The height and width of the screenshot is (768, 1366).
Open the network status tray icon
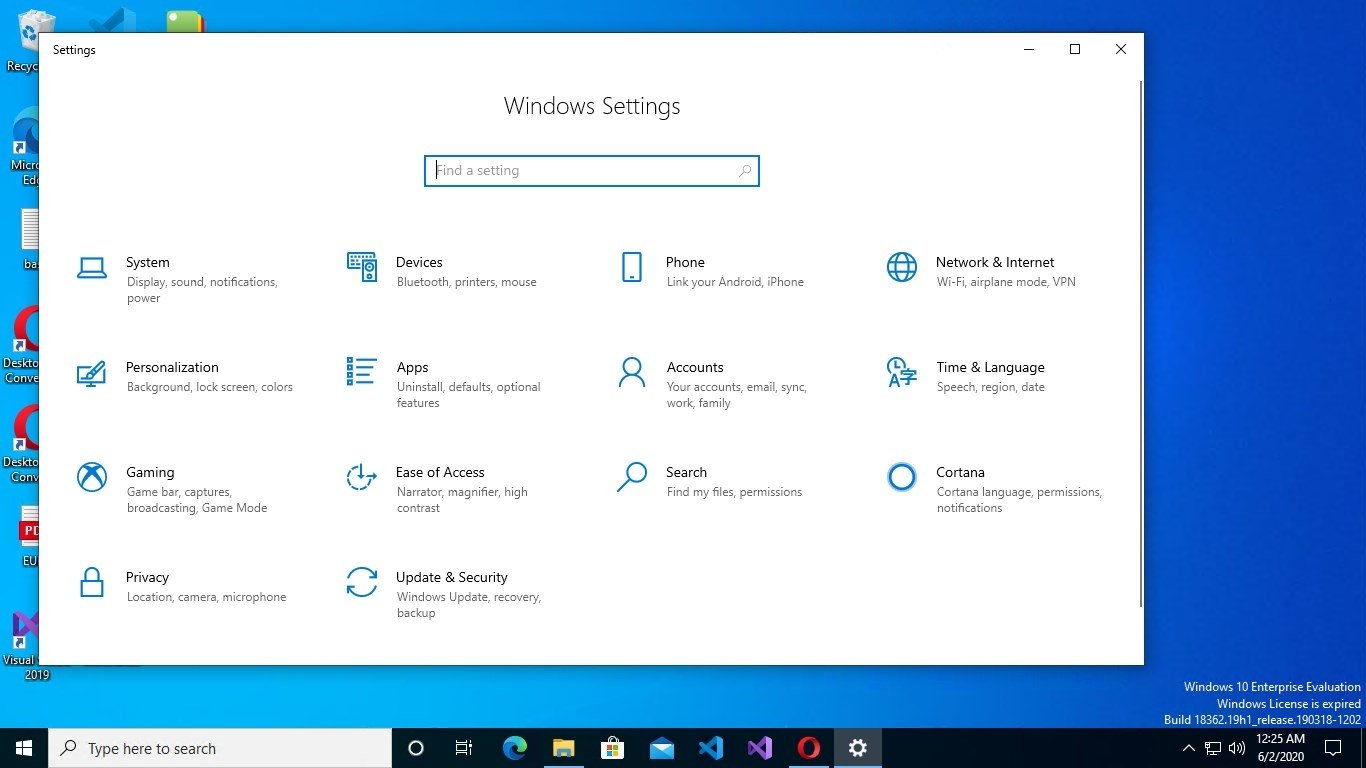(1213, 748)
